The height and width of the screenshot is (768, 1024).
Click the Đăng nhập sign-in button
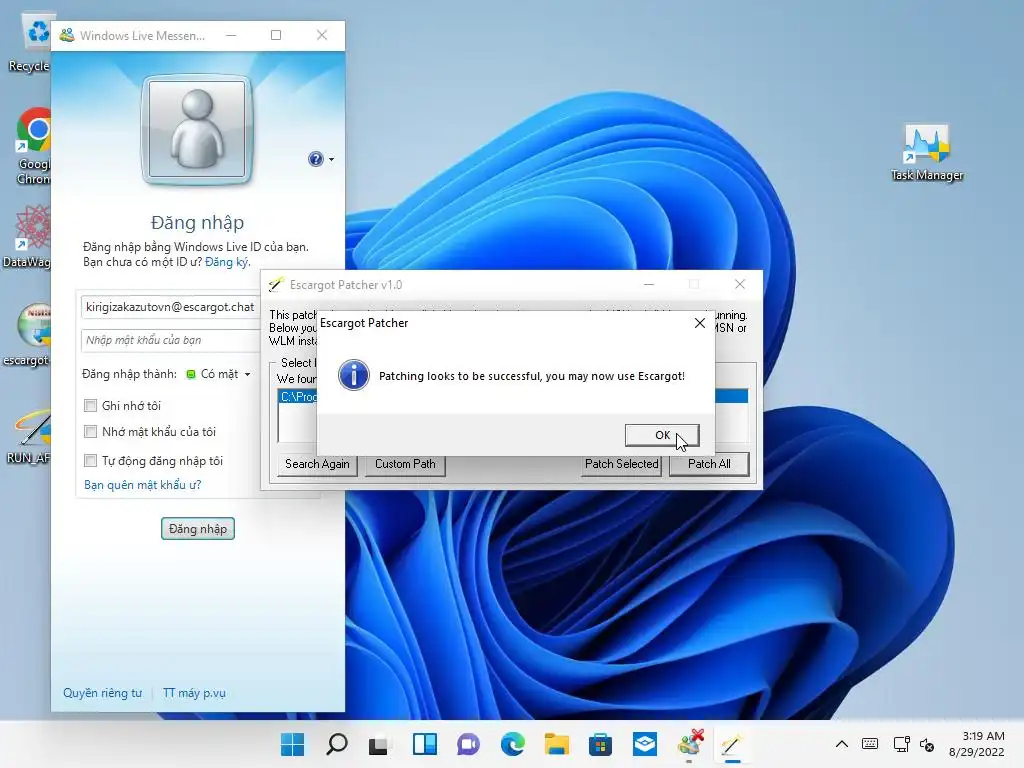tap(197, 528)
